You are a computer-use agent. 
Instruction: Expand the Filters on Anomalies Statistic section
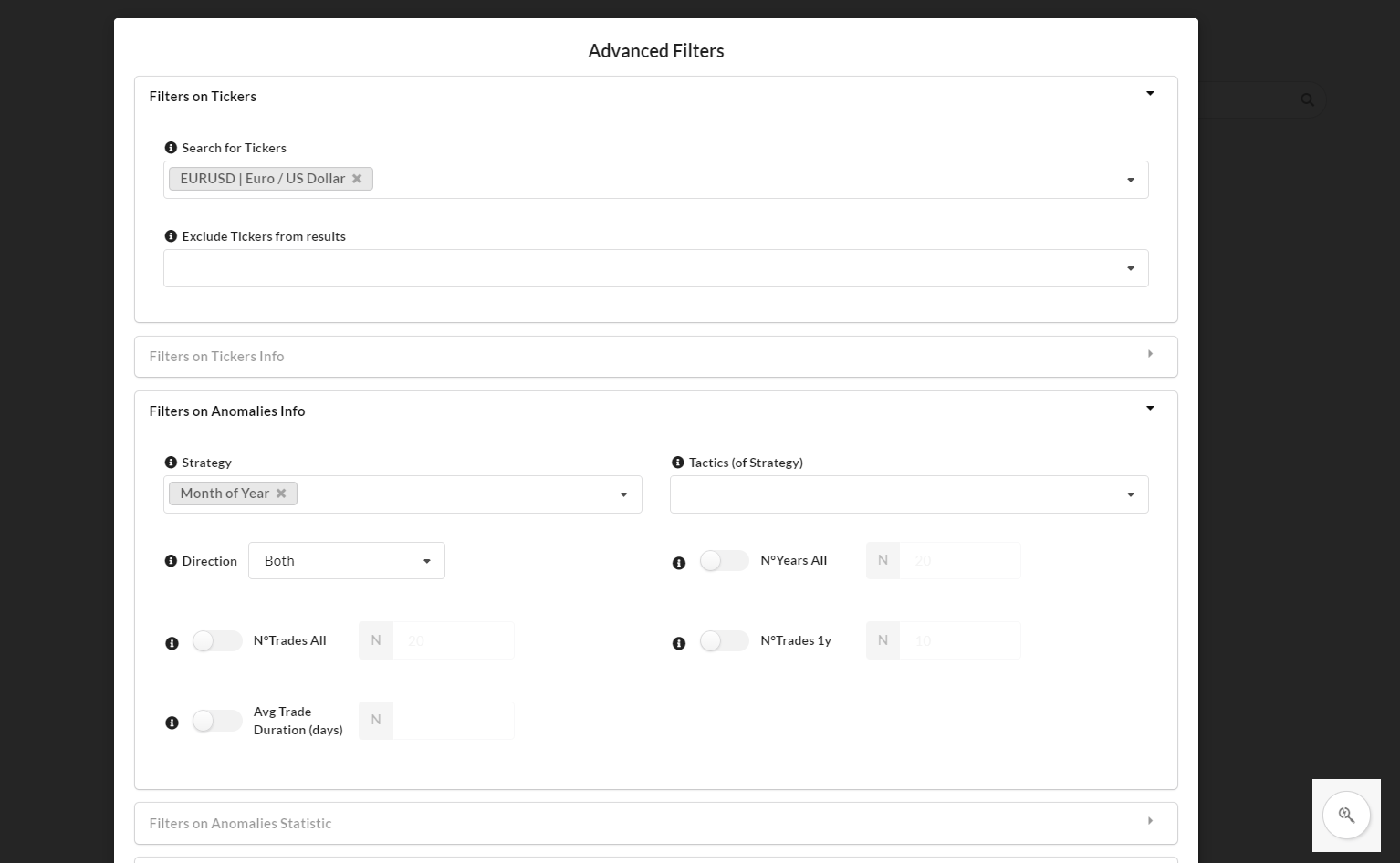[656, 823]
